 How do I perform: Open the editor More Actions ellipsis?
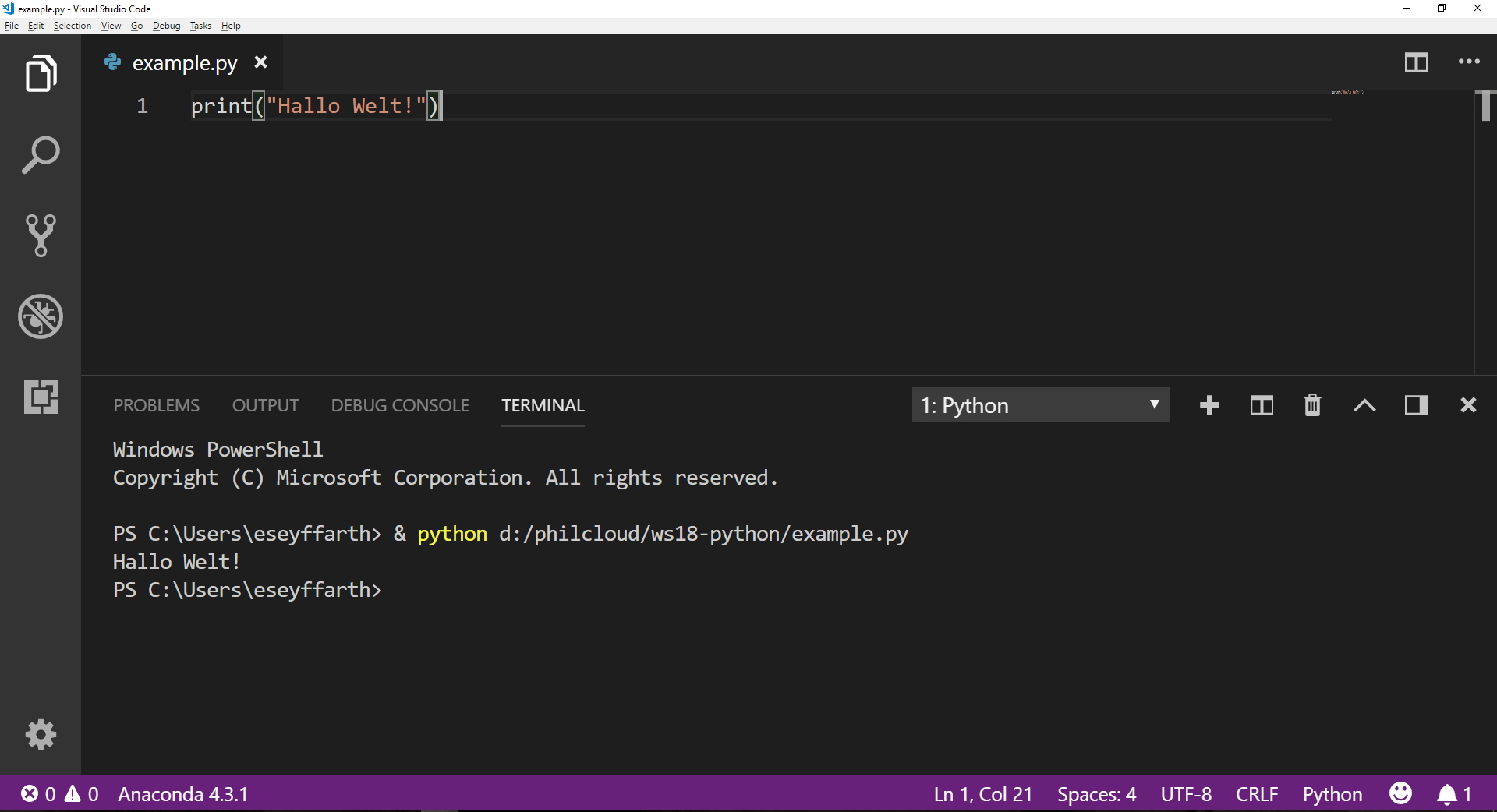pos(1469,62)
